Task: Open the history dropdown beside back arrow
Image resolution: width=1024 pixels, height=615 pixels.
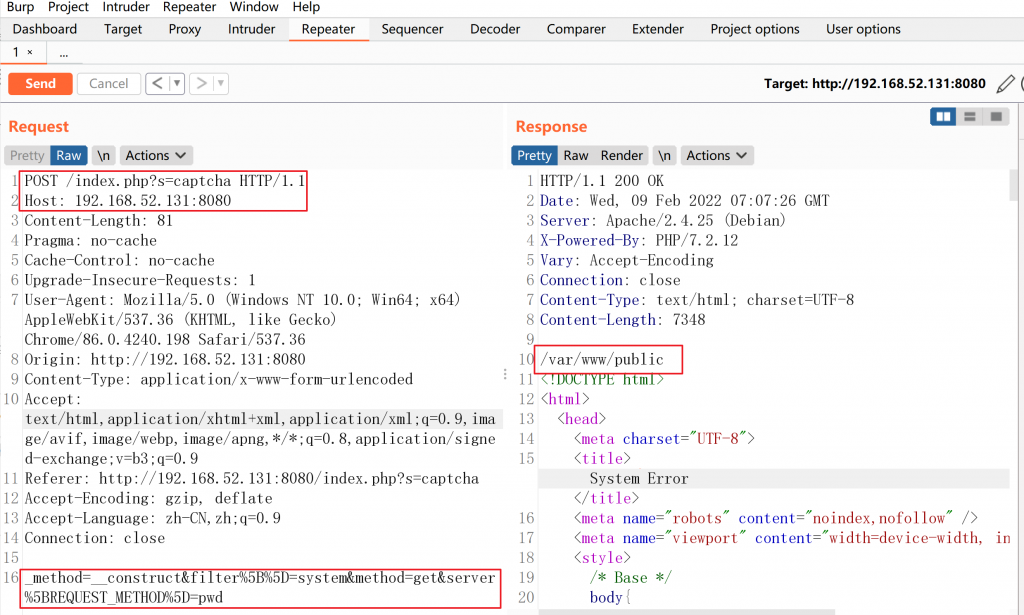Action: click(x=176, y=84)
